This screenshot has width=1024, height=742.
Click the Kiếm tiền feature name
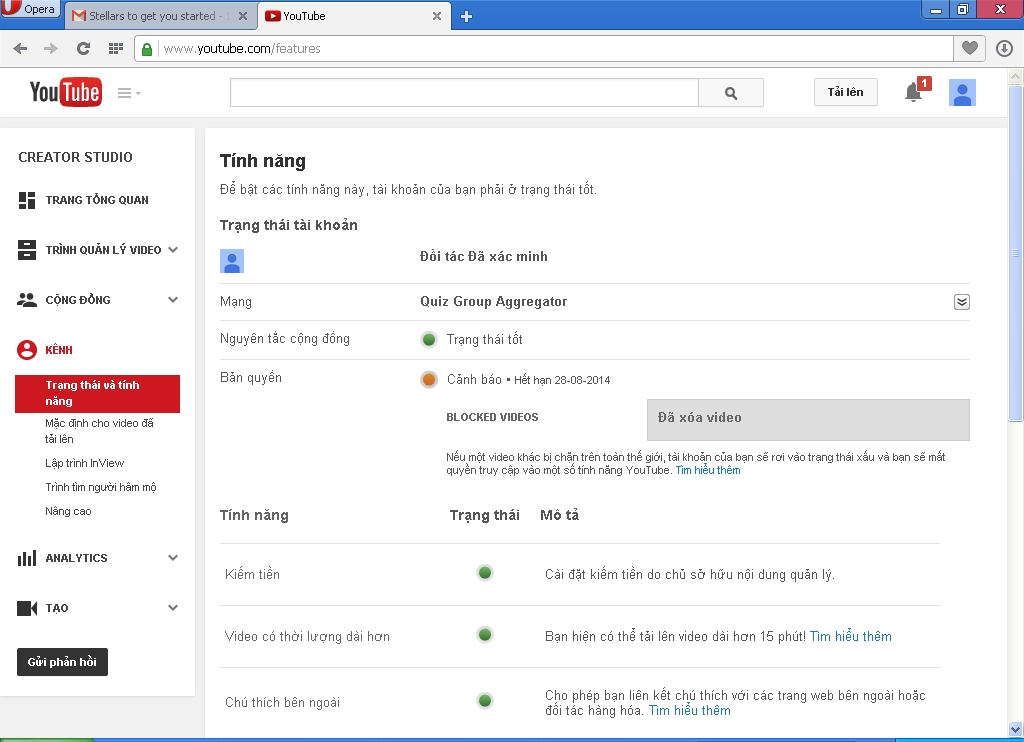click(252, 574)
